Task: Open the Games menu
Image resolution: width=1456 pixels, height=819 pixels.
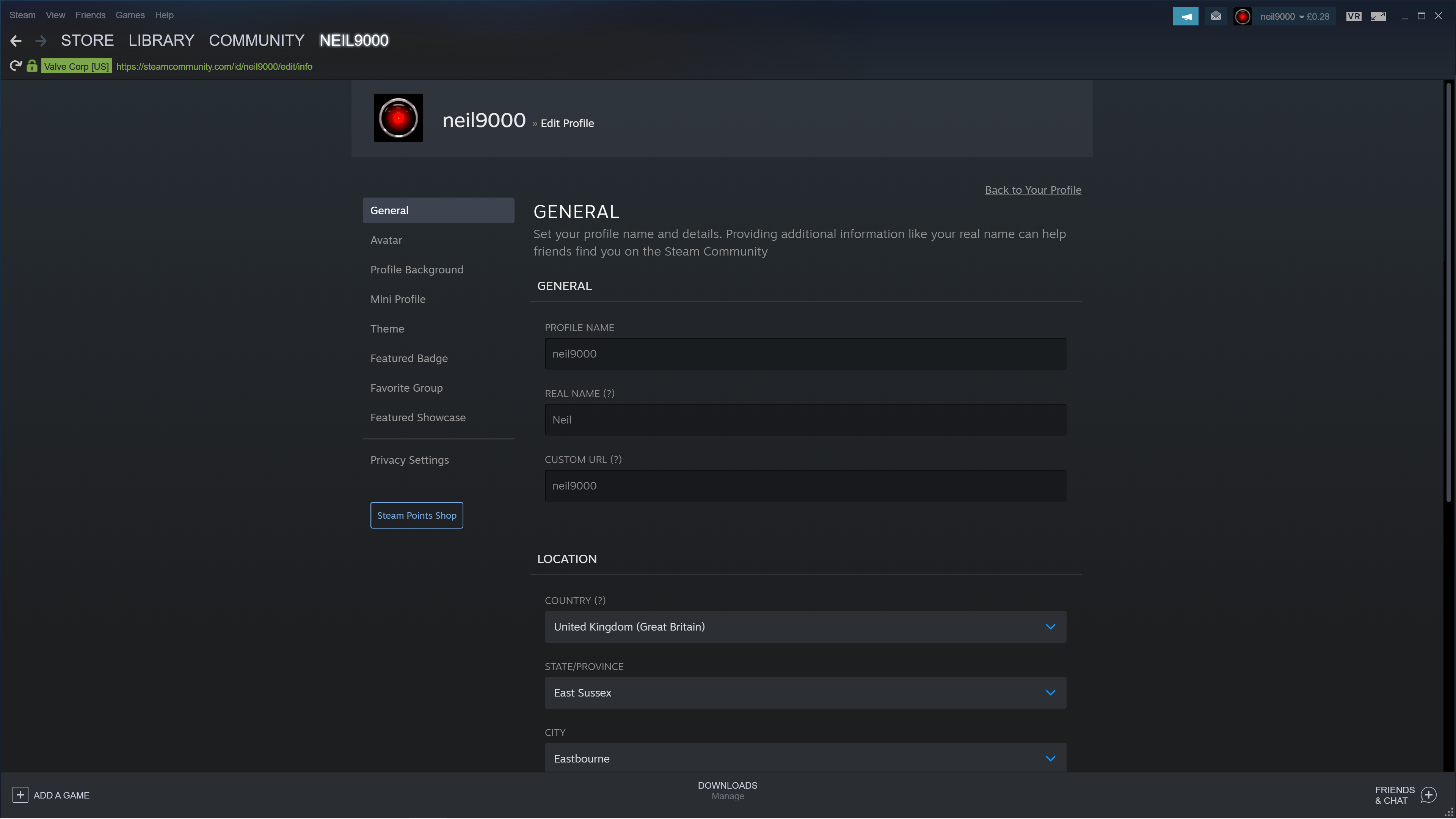Action: 130,15
